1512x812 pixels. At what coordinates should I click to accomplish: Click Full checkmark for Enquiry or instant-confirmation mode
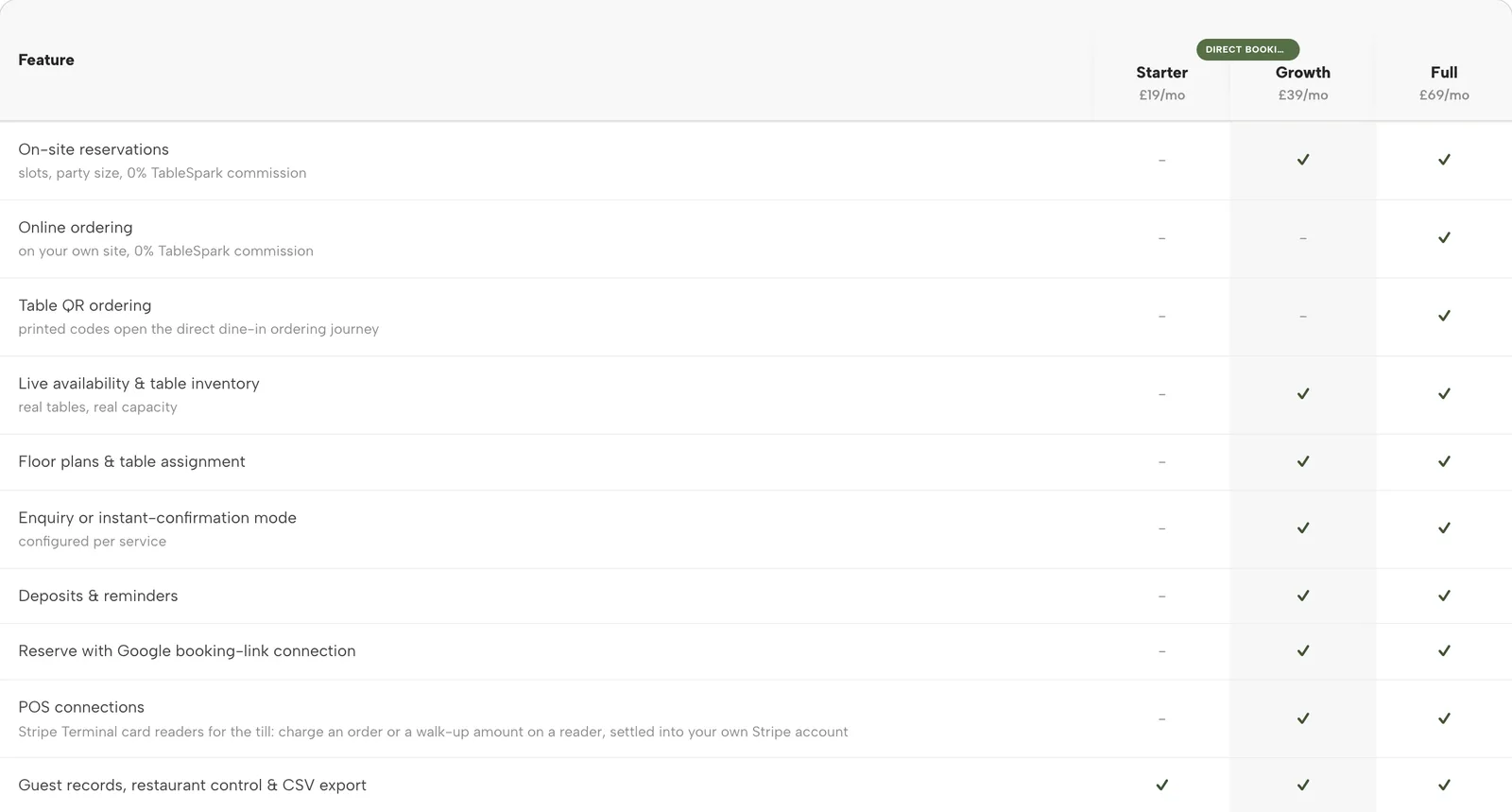click(1444, 528)
